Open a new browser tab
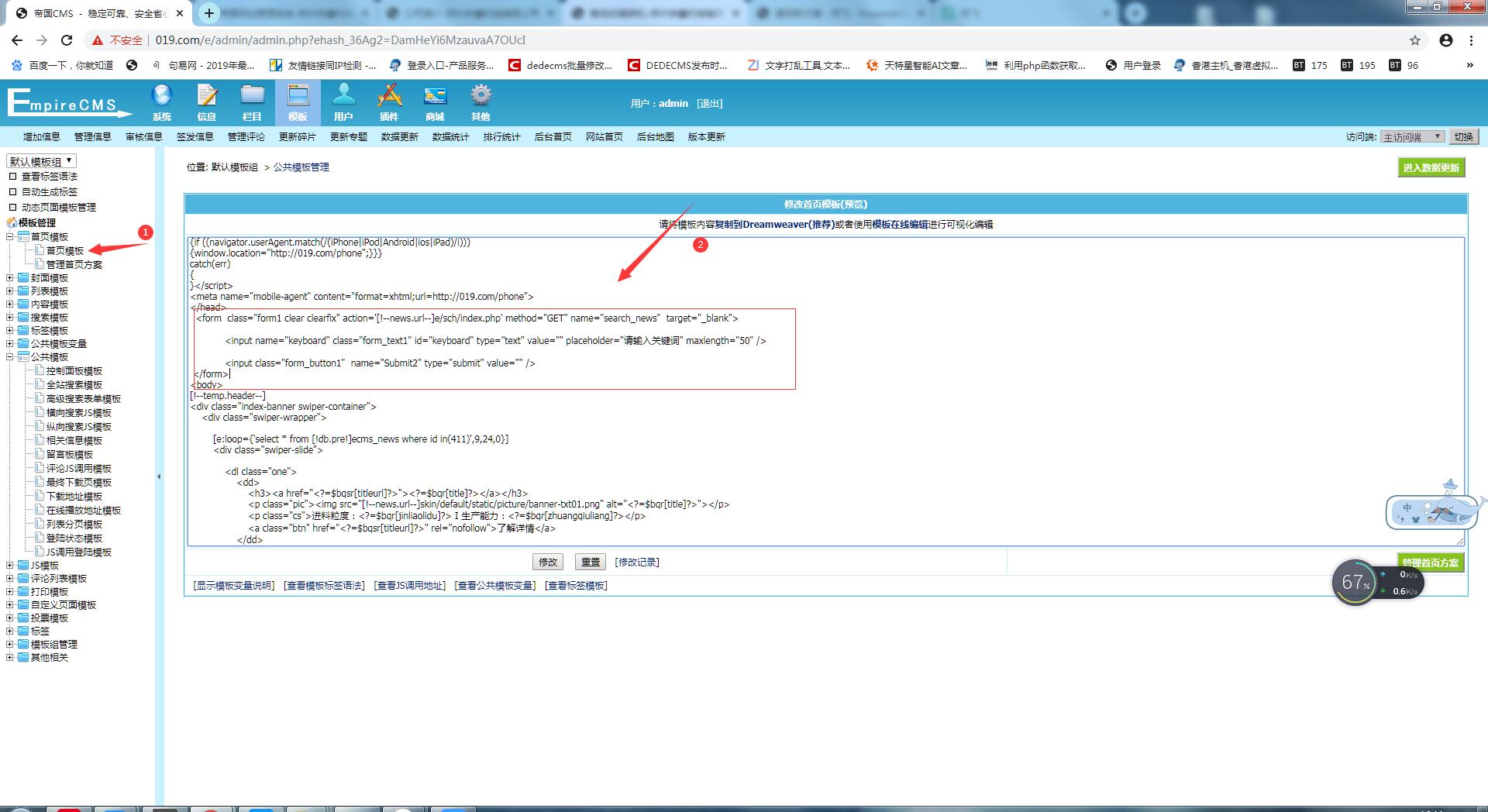 tap(209, 13)
